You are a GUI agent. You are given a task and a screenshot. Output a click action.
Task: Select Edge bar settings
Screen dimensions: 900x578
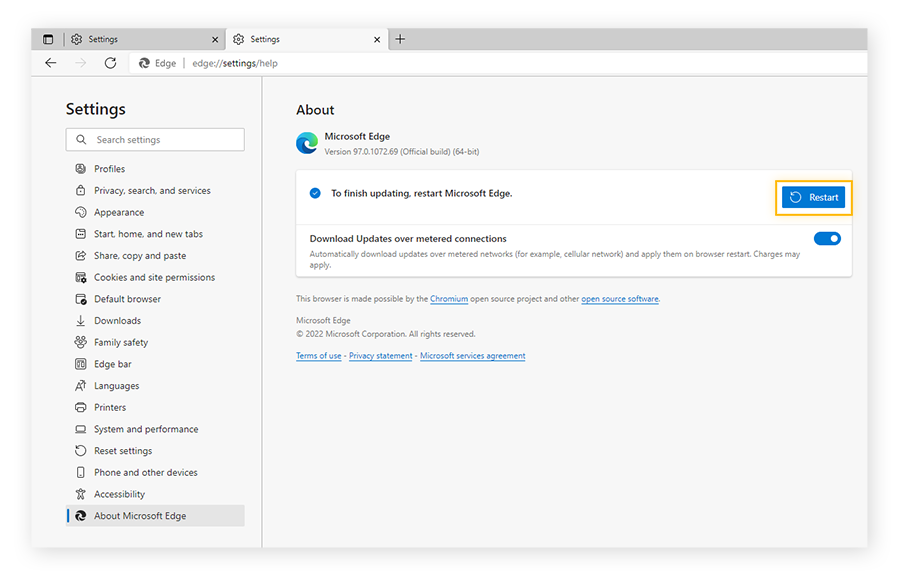tap(155, 364)
